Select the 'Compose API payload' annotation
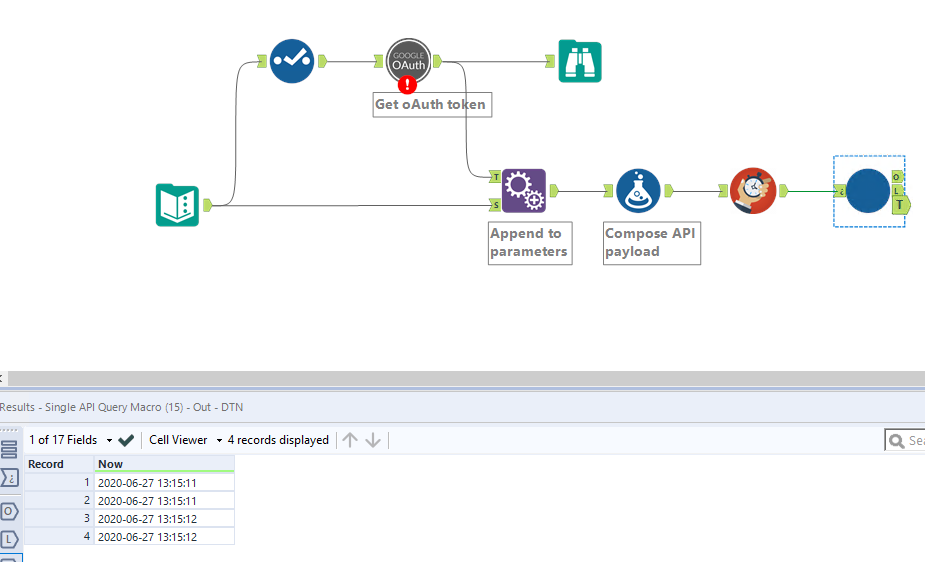Viewport: 925px width, 562px height. tap(651, 243)
